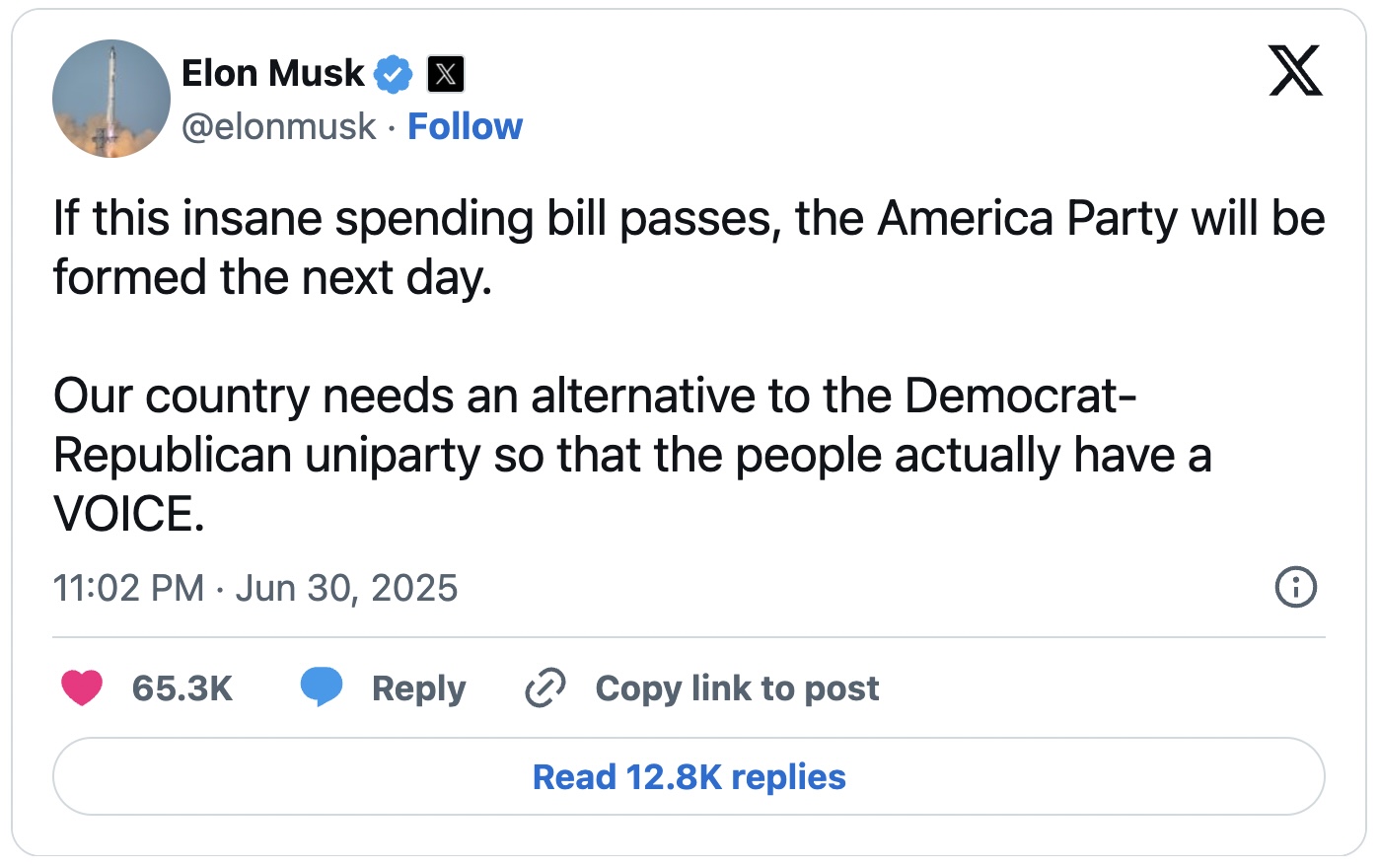Screen dimensions: 1379x868
Task: Click the 65.3K like count
Action: 182,687
